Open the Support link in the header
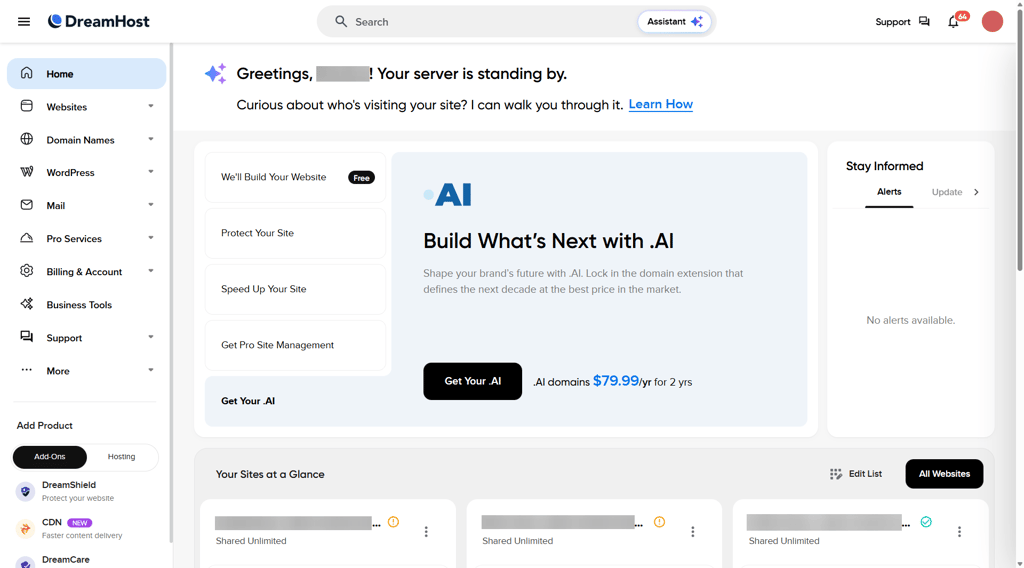This screenshot has width=1024, height=568. (x=902, y=22)
